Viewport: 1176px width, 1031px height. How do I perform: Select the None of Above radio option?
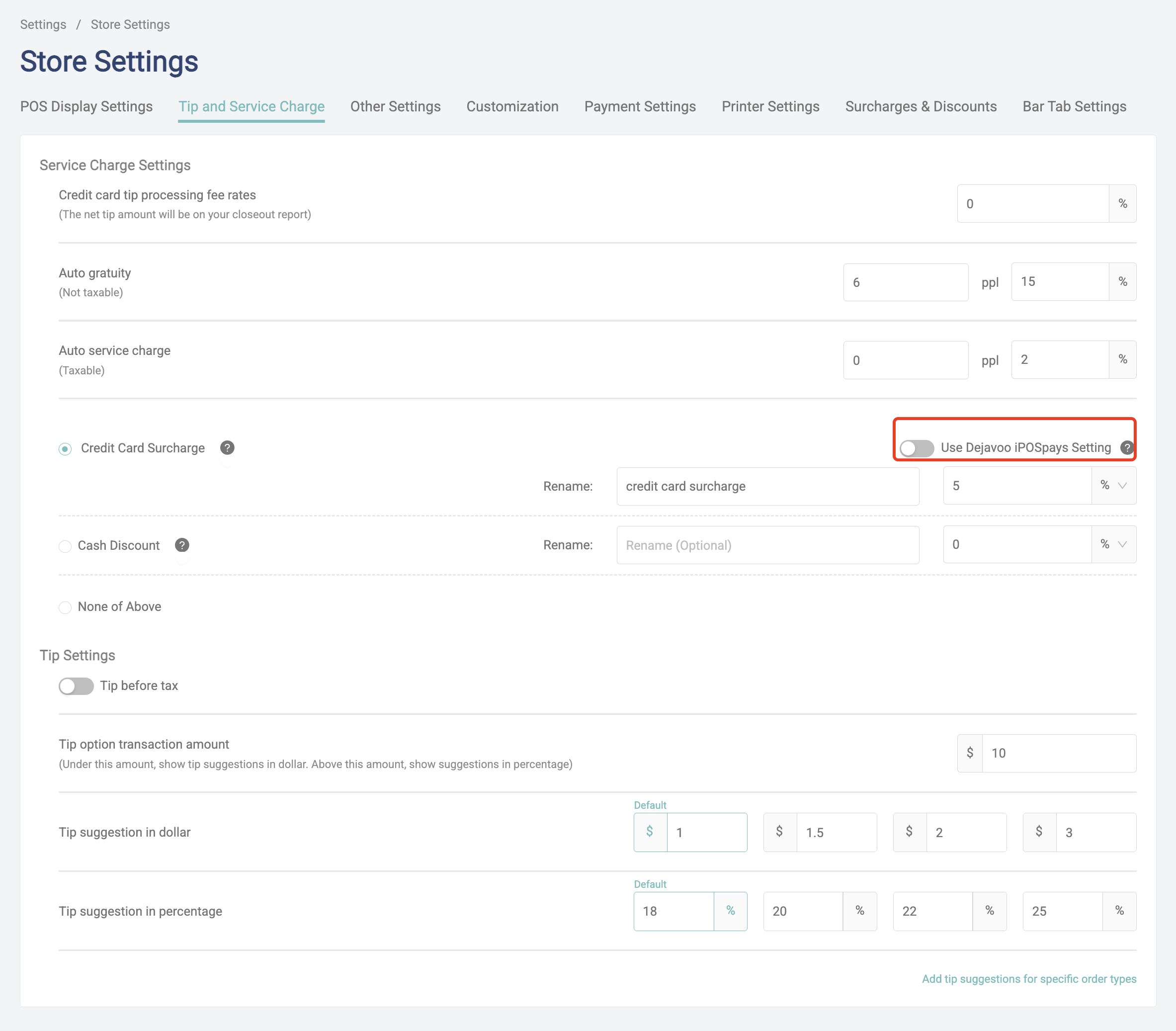pos(65,607)
